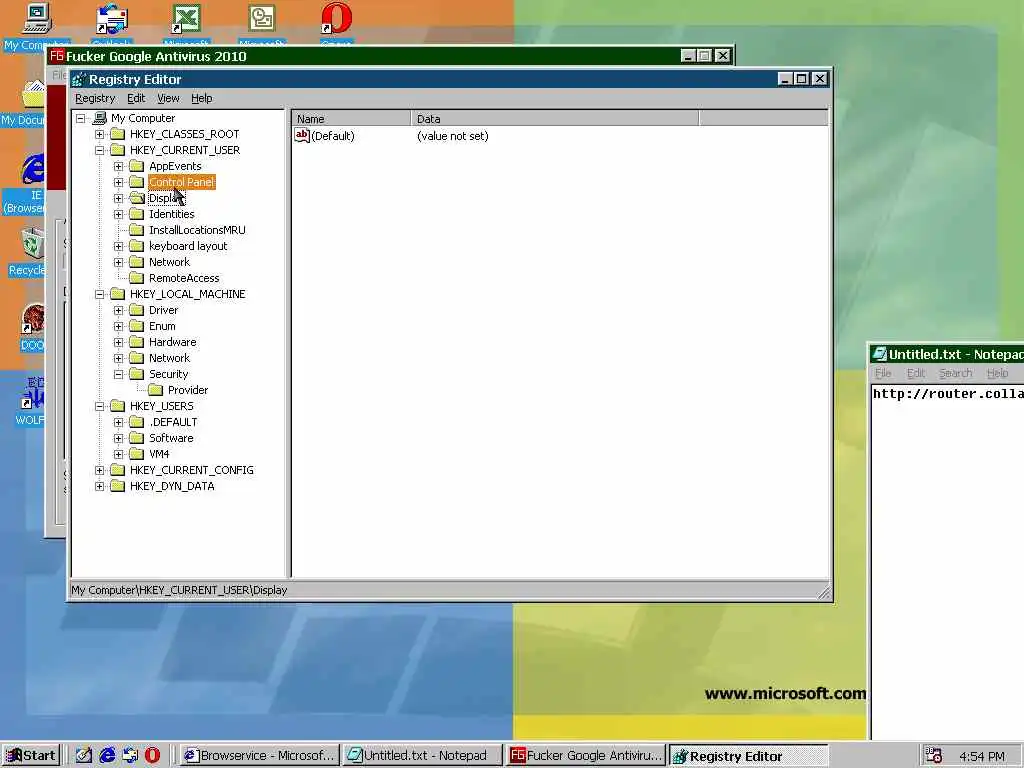
Task: Select the Network key under HKEY_LOCAL_MACHINE
Action: (169, 358)
